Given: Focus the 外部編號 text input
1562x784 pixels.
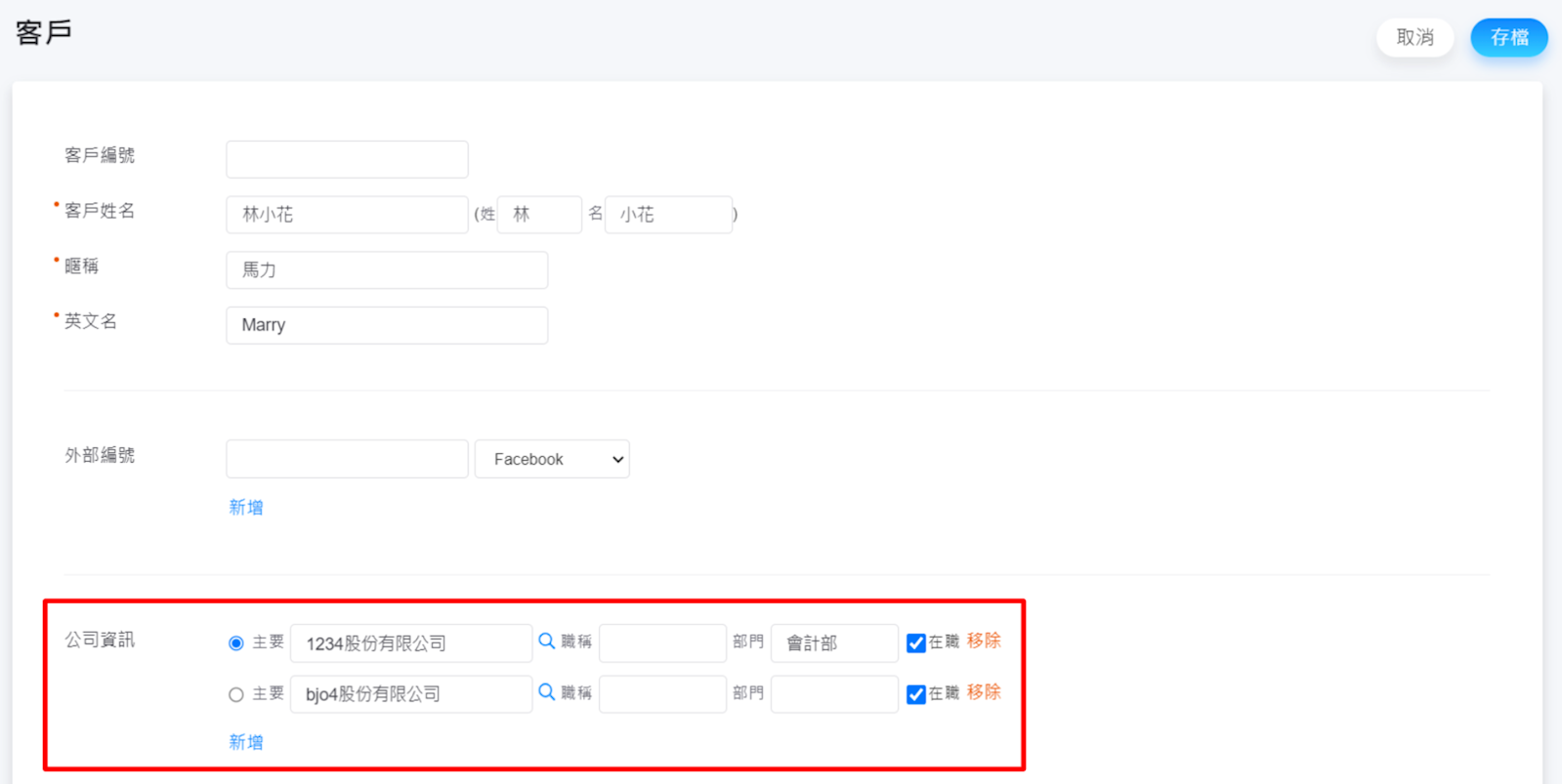Looking at the screenshot, I should (x=347, y=459).
